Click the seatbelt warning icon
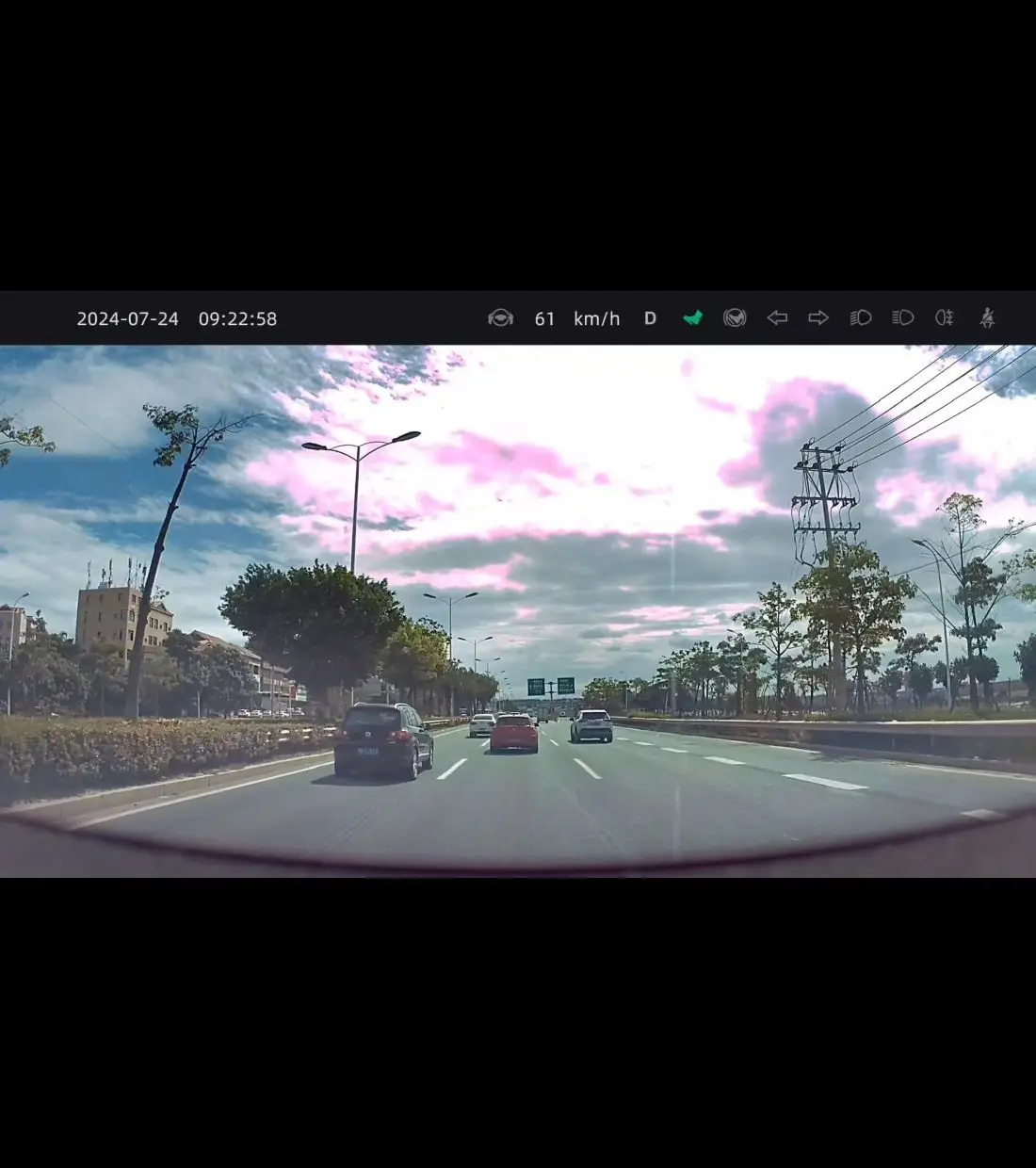The image size is (1036, 1168). pyautogui.click(x=987, y=318)
